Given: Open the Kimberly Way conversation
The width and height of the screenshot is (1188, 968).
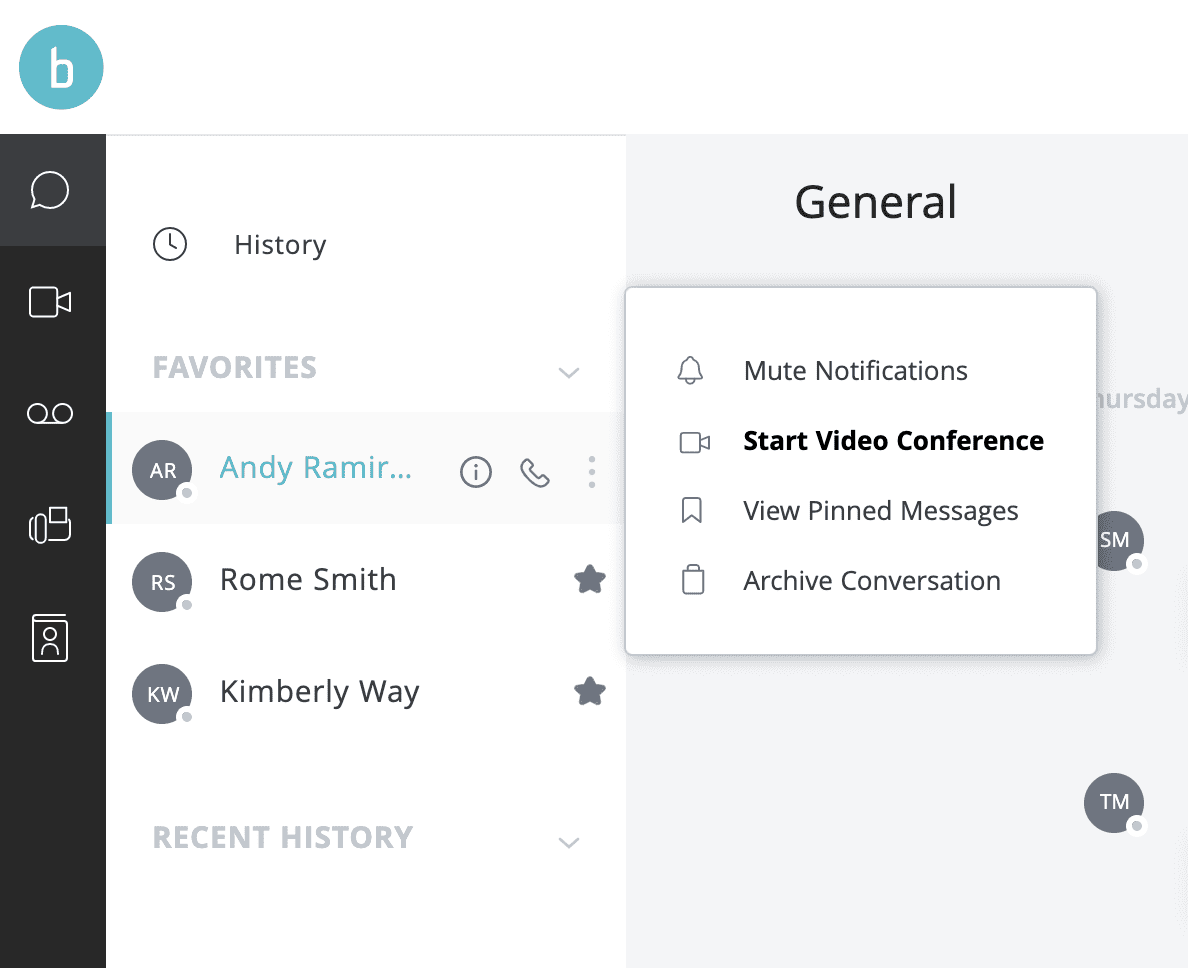Looking at the screenshot, I should pyautogui.click(x=319, y=692).
